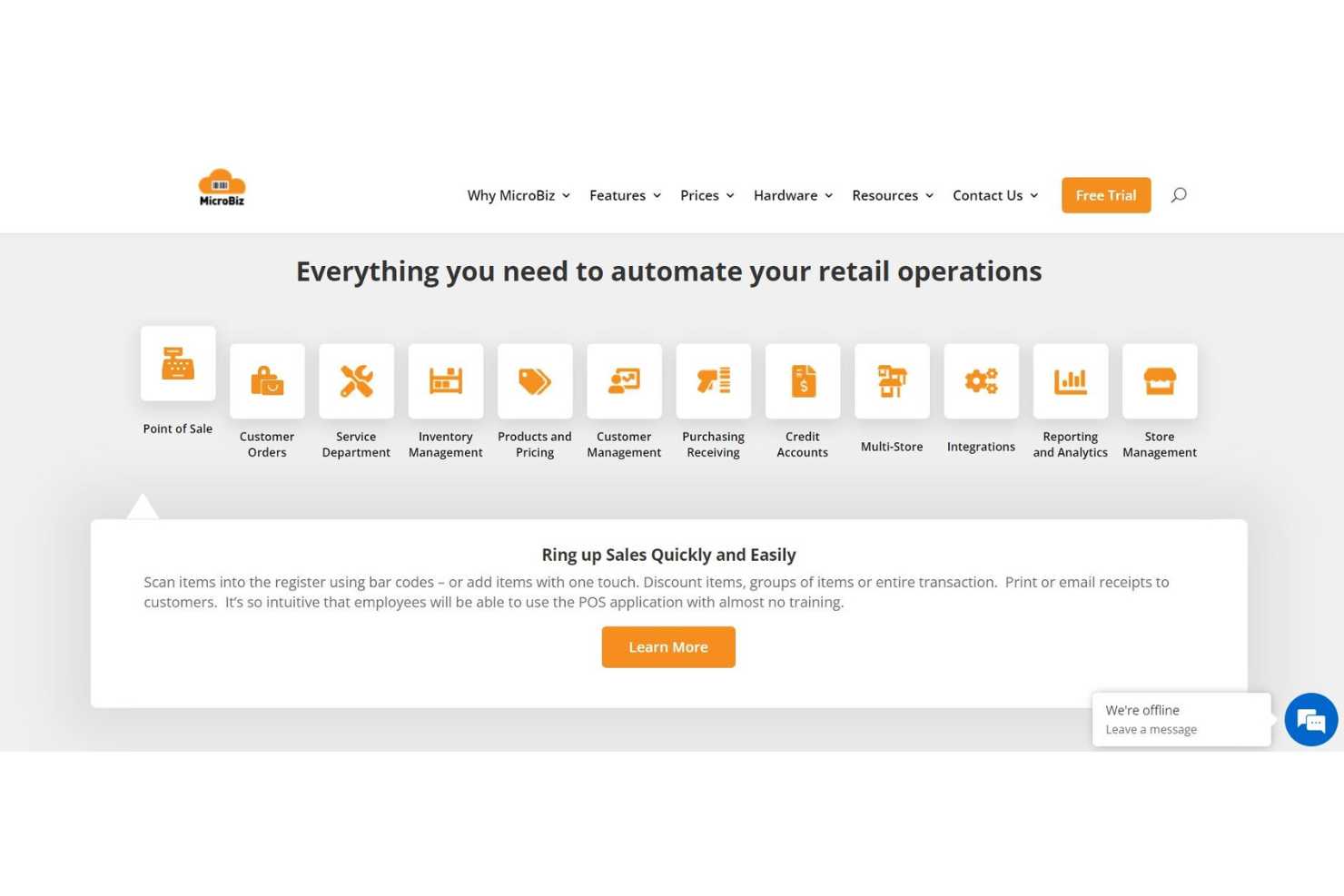This screenshot has height=896, width=1344.
Task: Open the search magnifier icon
Action: tap(1179, 195)
